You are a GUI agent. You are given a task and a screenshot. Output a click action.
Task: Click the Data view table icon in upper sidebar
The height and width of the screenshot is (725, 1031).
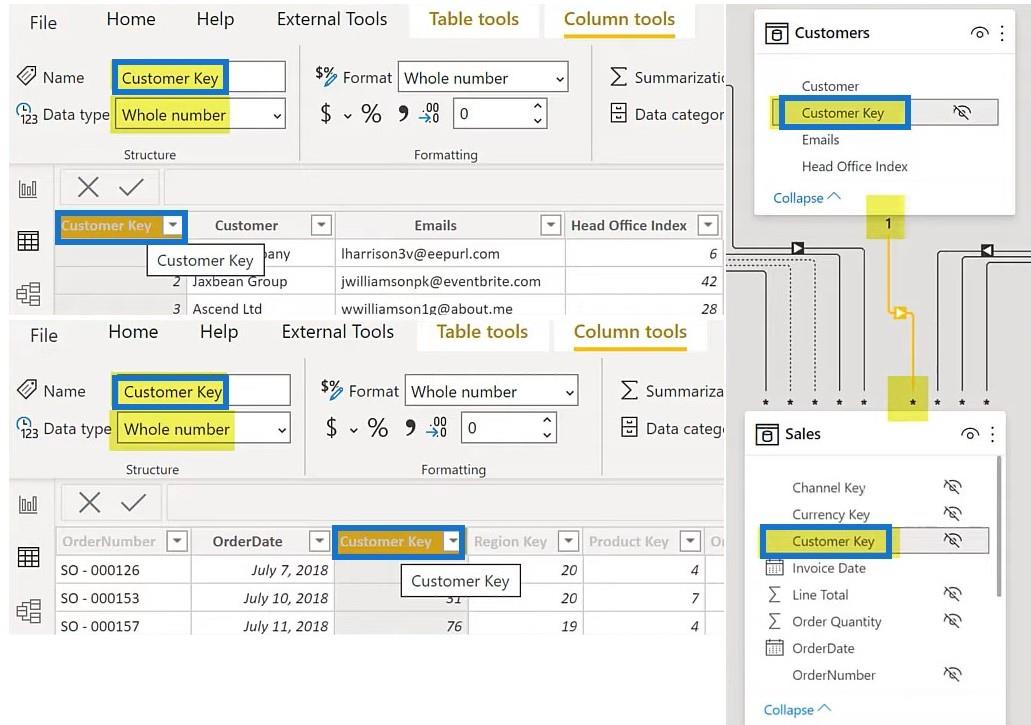click(x=28, y=241)
